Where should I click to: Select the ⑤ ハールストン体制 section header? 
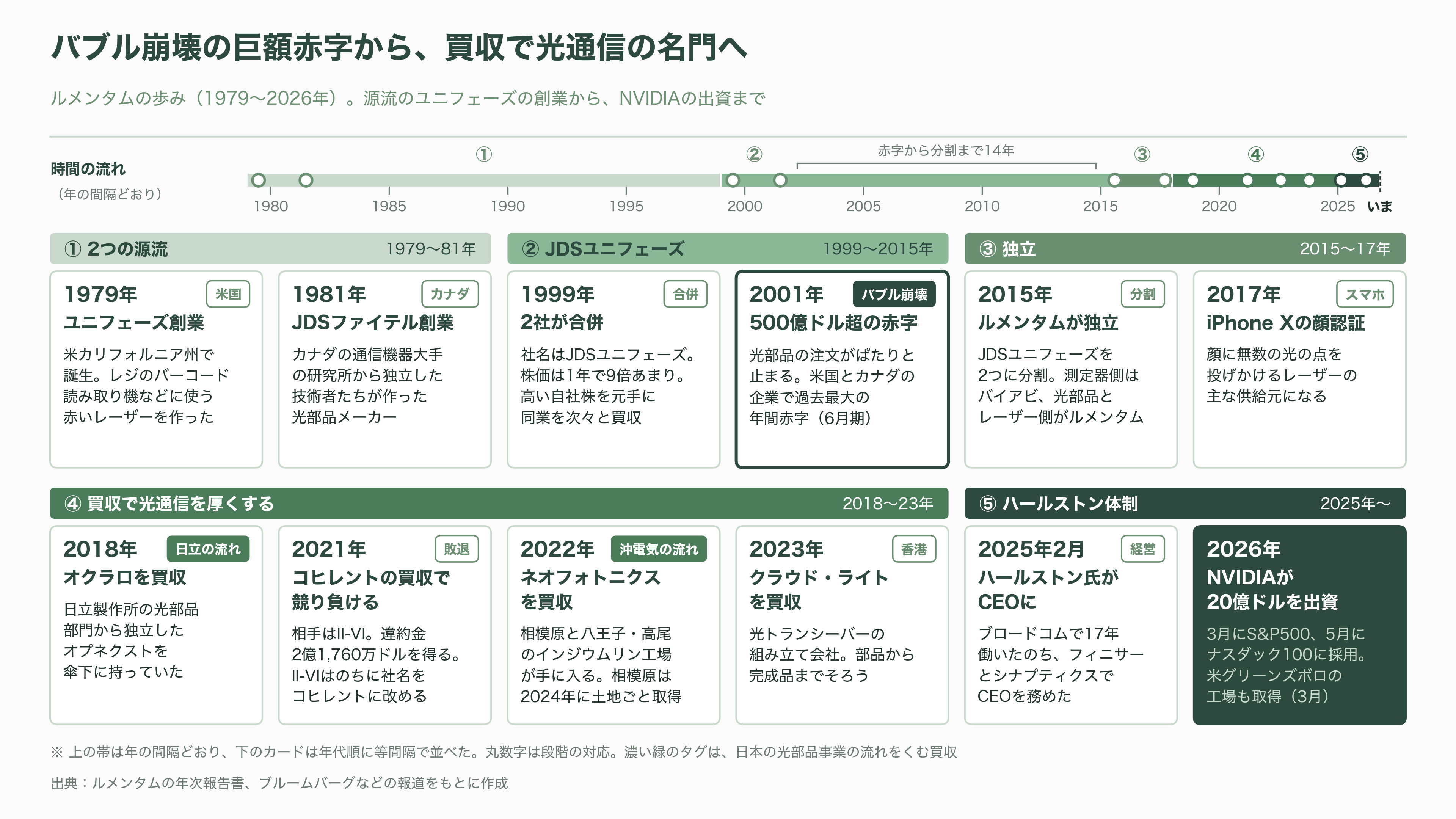[x=1185, y=503]
